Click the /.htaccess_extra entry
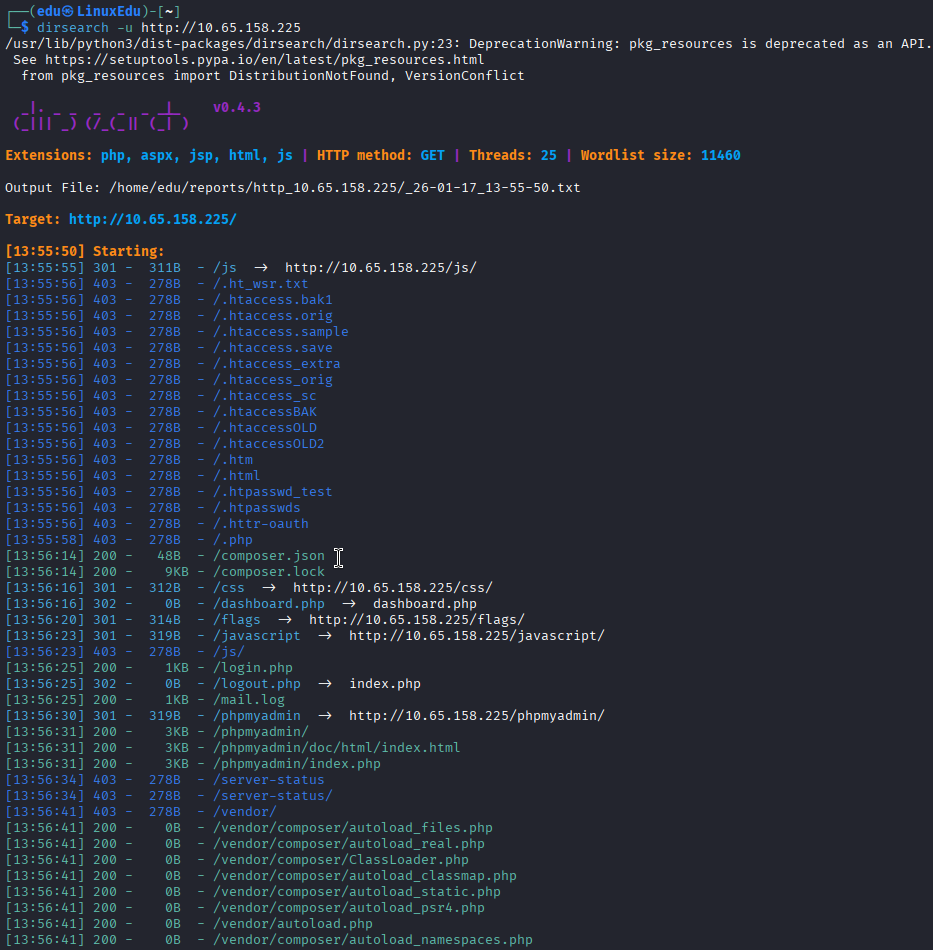Viewport: 933px width, 950px height. 277,364
